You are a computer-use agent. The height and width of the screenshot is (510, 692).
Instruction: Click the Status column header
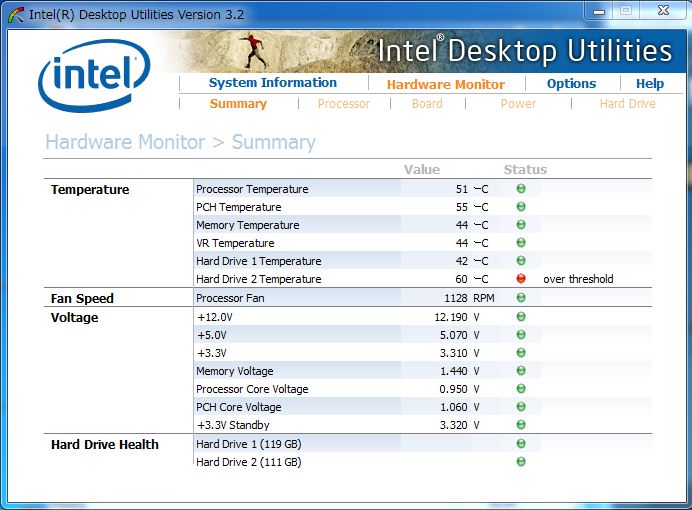[x=525, y=170]
